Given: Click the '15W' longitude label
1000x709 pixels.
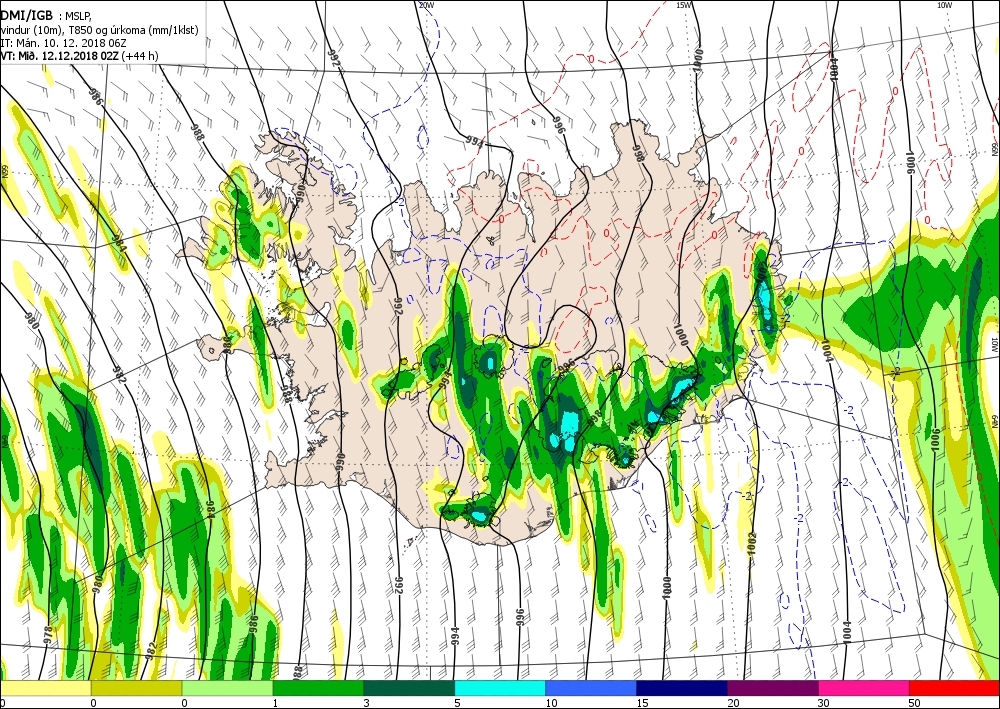Looking at the screenshot, I should point(684,5).
